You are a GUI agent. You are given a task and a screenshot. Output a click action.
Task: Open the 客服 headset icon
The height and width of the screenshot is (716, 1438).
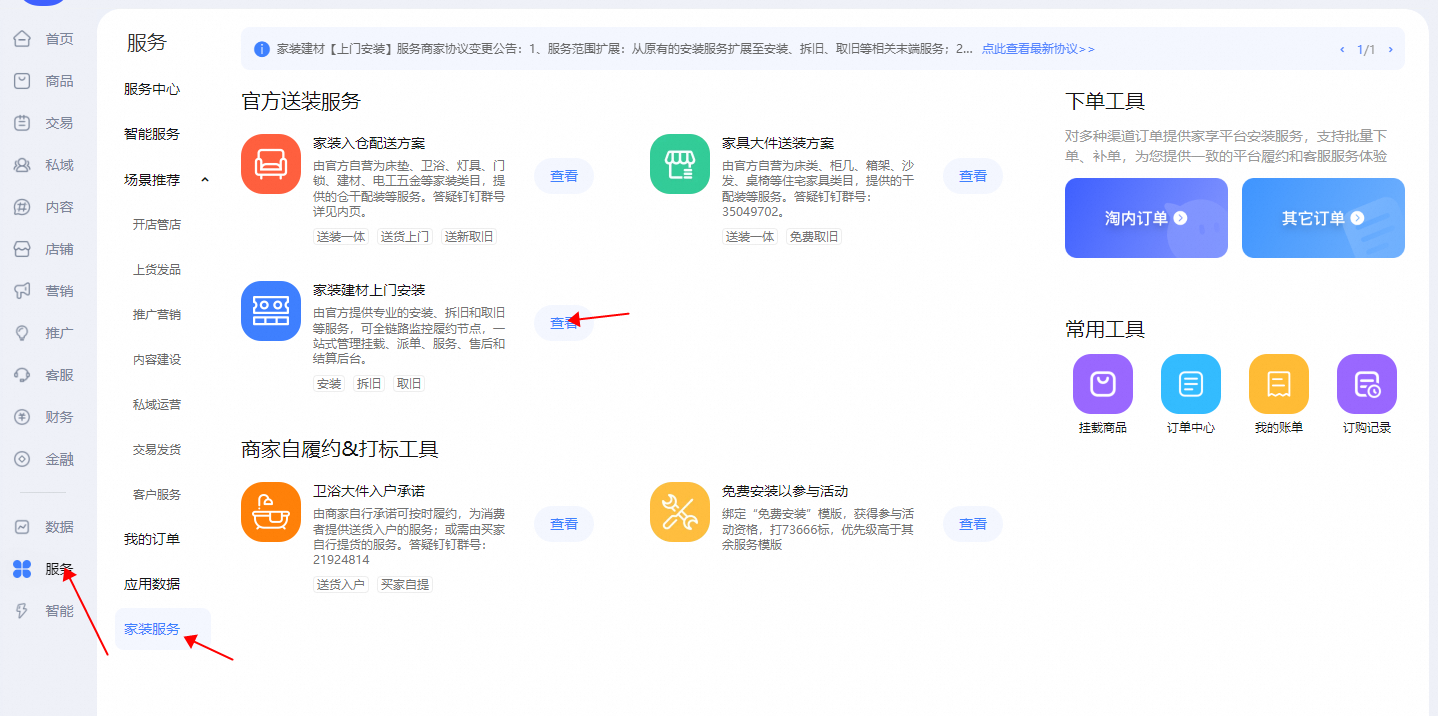[22, 375]
